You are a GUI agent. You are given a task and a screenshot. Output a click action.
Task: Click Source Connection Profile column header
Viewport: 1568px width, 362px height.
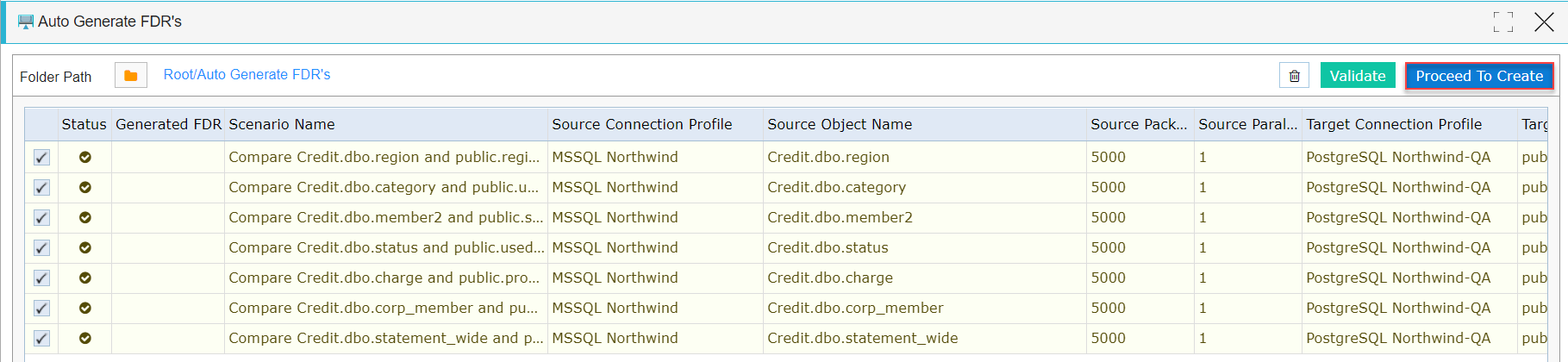pyautogui.click(x=655, y=124)
